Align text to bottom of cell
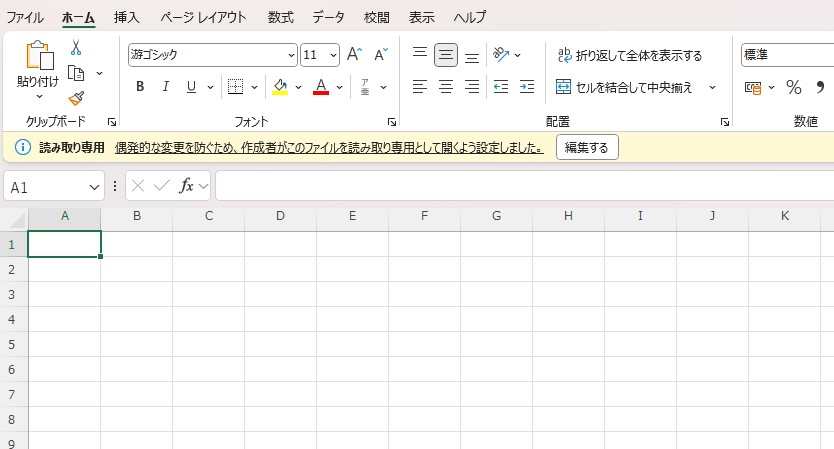 472,55
